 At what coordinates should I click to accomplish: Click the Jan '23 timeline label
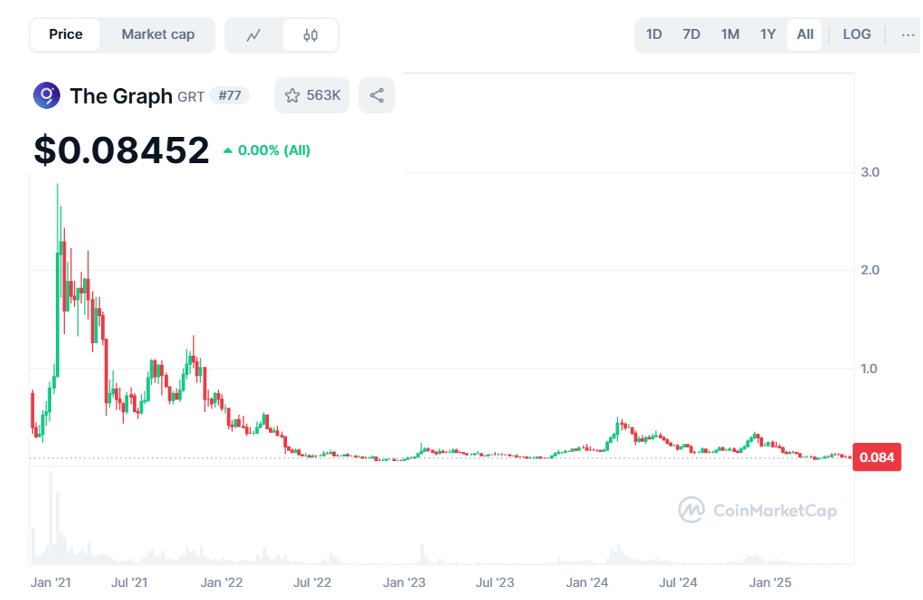pos(404,582)
